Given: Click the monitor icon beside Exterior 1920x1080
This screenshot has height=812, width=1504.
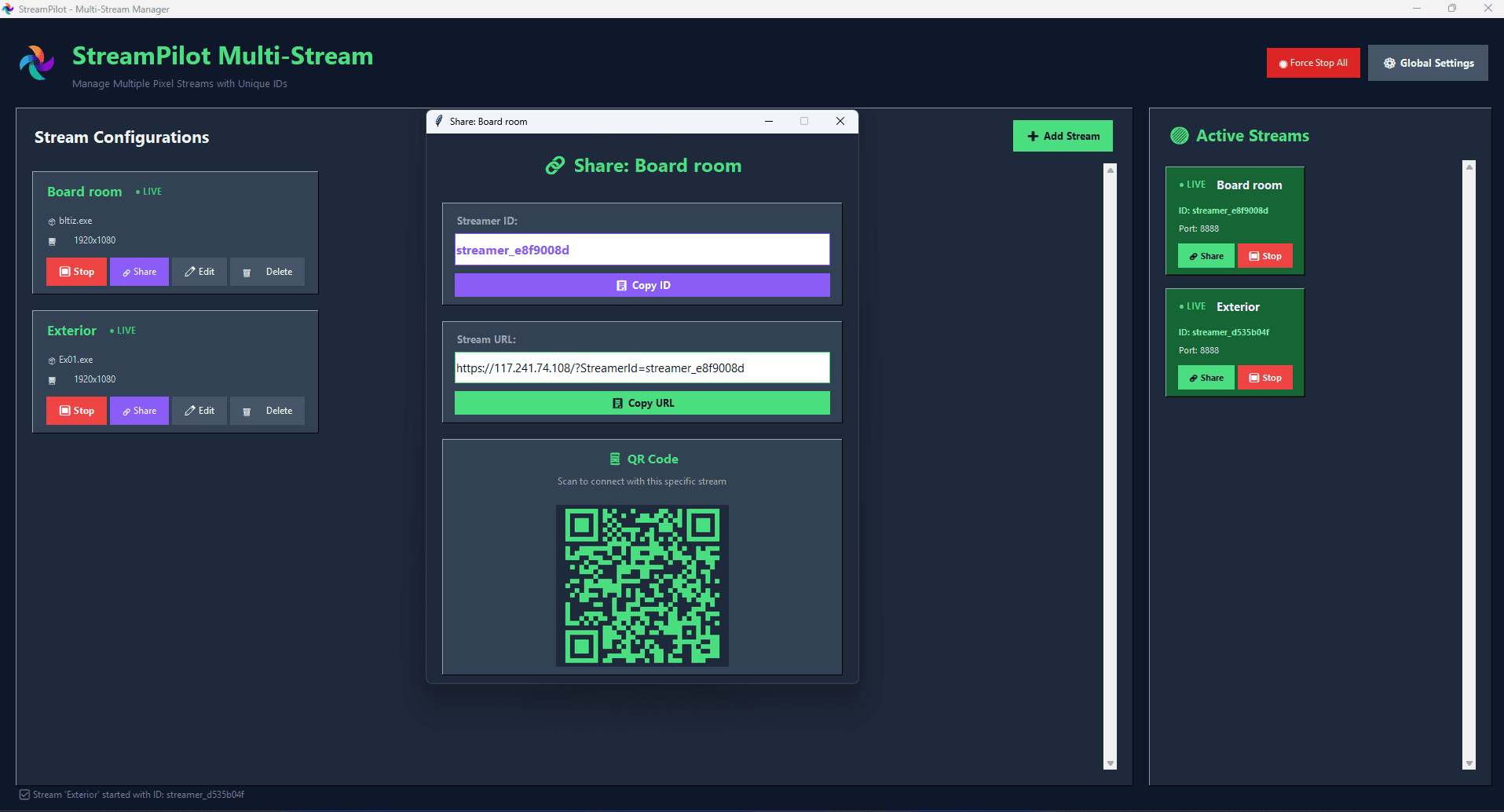Looking at the screenshot, I should point(53,380).
